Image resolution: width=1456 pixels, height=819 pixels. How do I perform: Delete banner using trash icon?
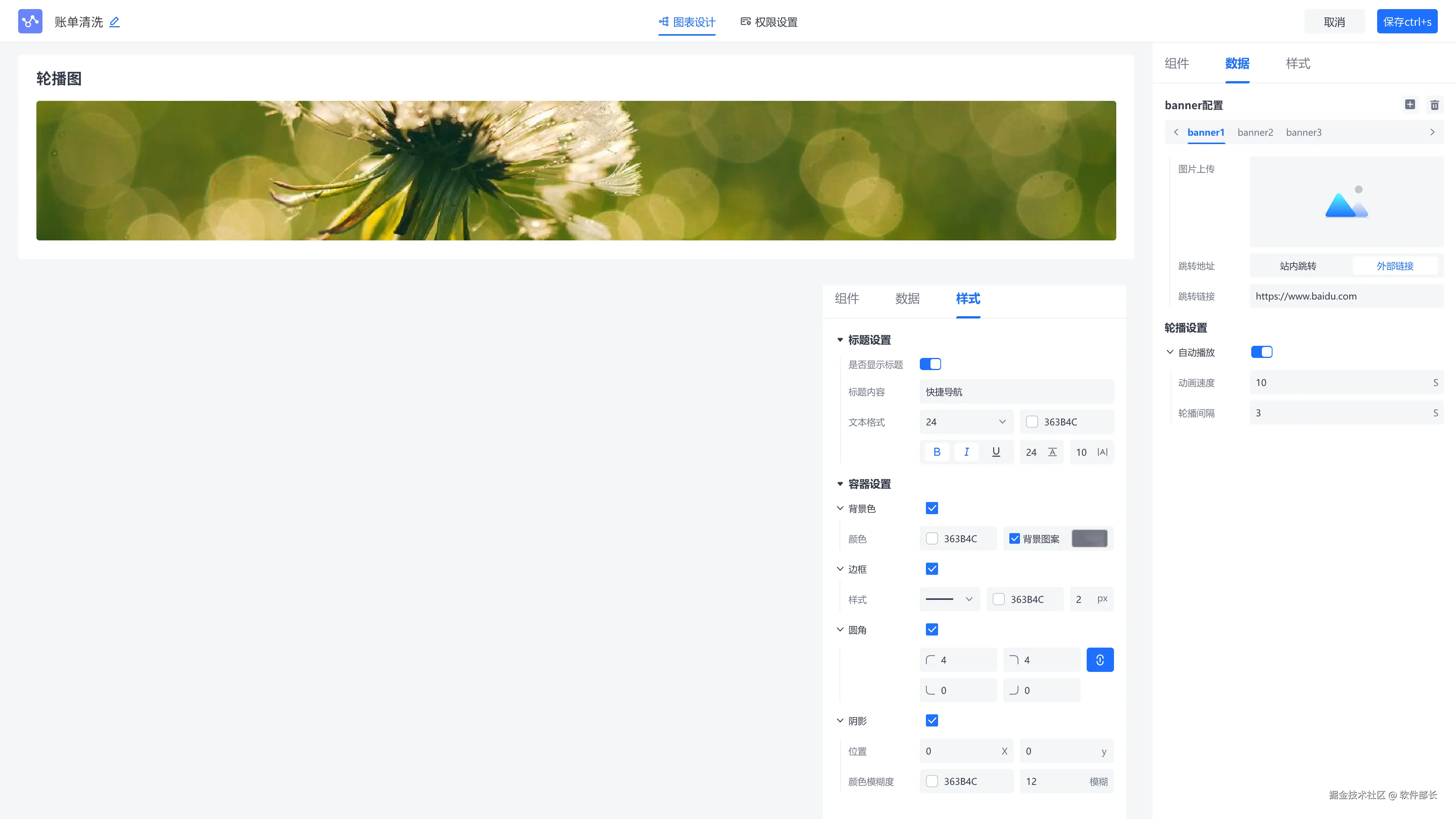click(x=1434, y=105)
